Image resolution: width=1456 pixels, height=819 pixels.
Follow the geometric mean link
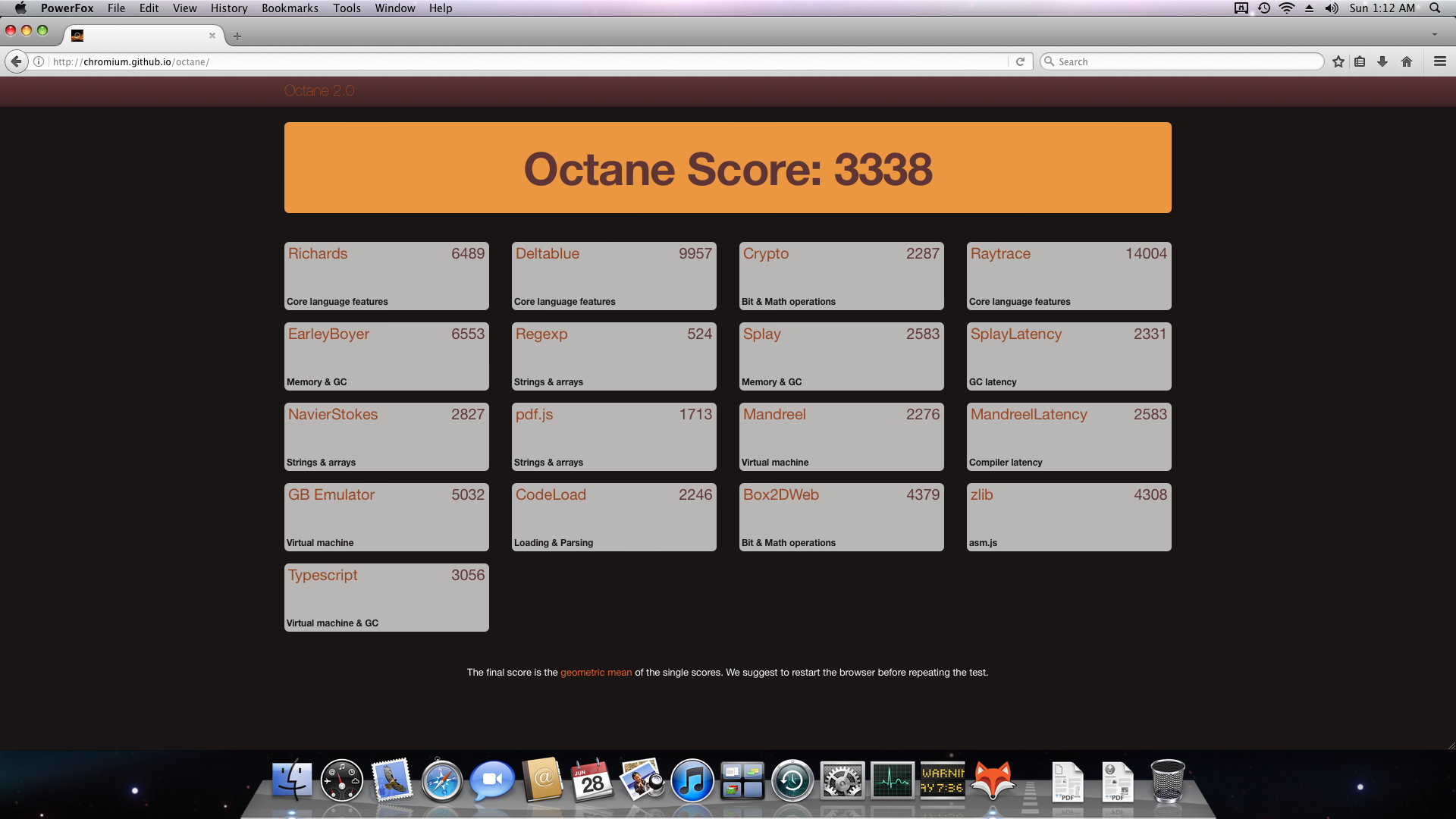[596, 673]
